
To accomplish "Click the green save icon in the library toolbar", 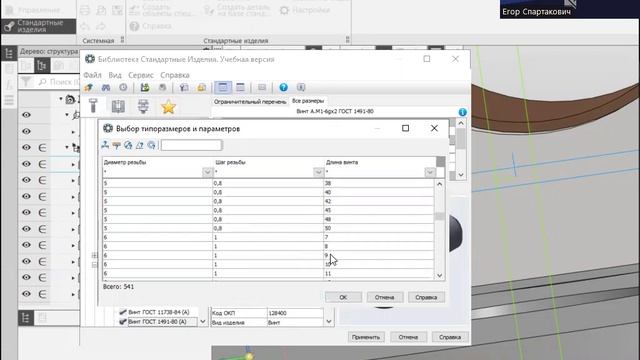I will (x=145, y=87).
